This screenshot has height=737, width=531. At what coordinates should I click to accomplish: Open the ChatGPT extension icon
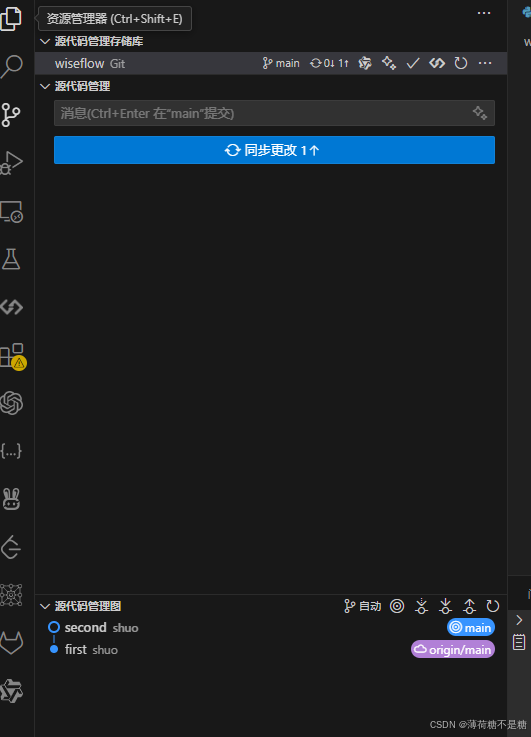[11, 403]
